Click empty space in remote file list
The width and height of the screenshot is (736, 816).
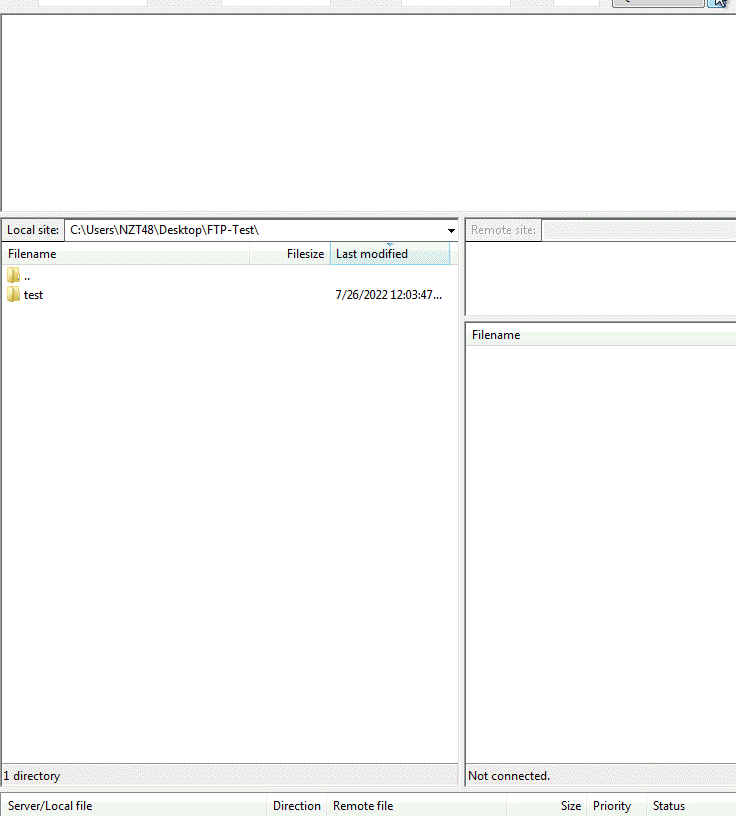coord(600,550)
